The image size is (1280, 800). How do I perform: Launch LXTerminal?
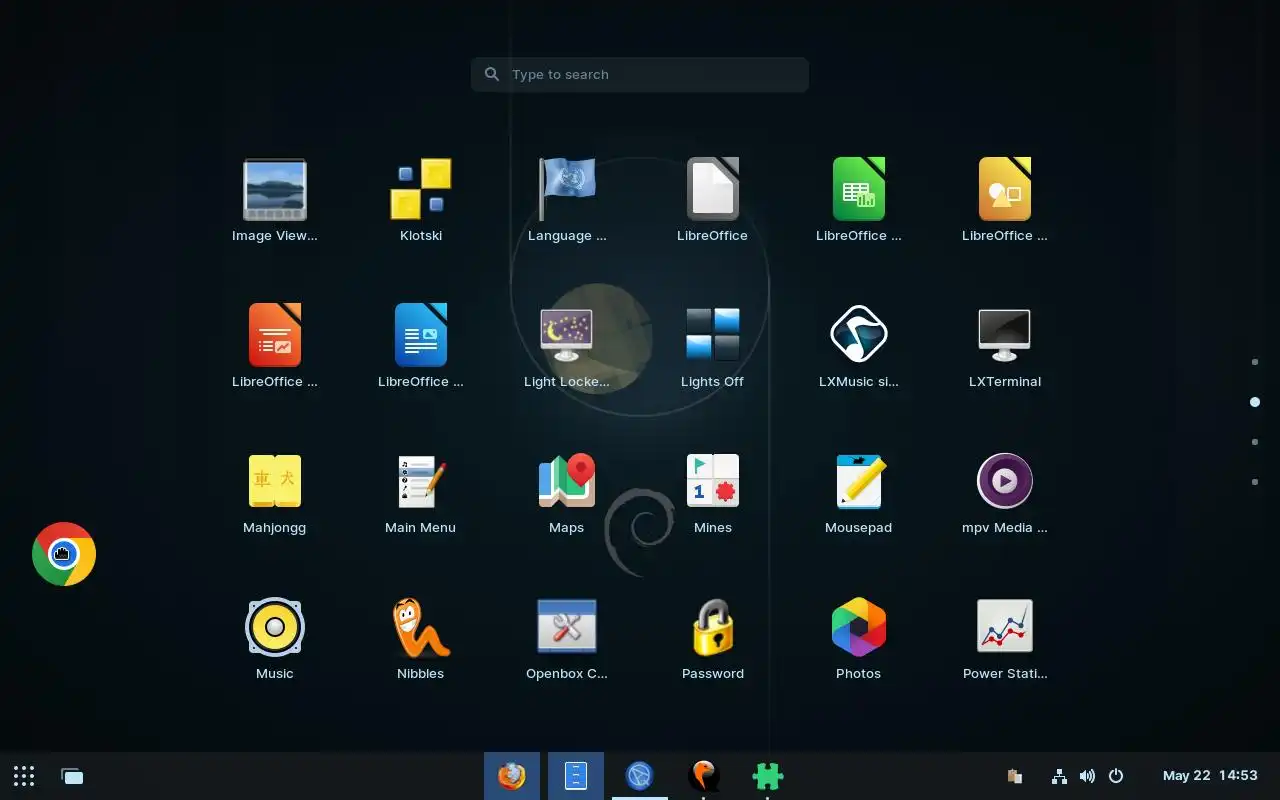(1005, 336)
